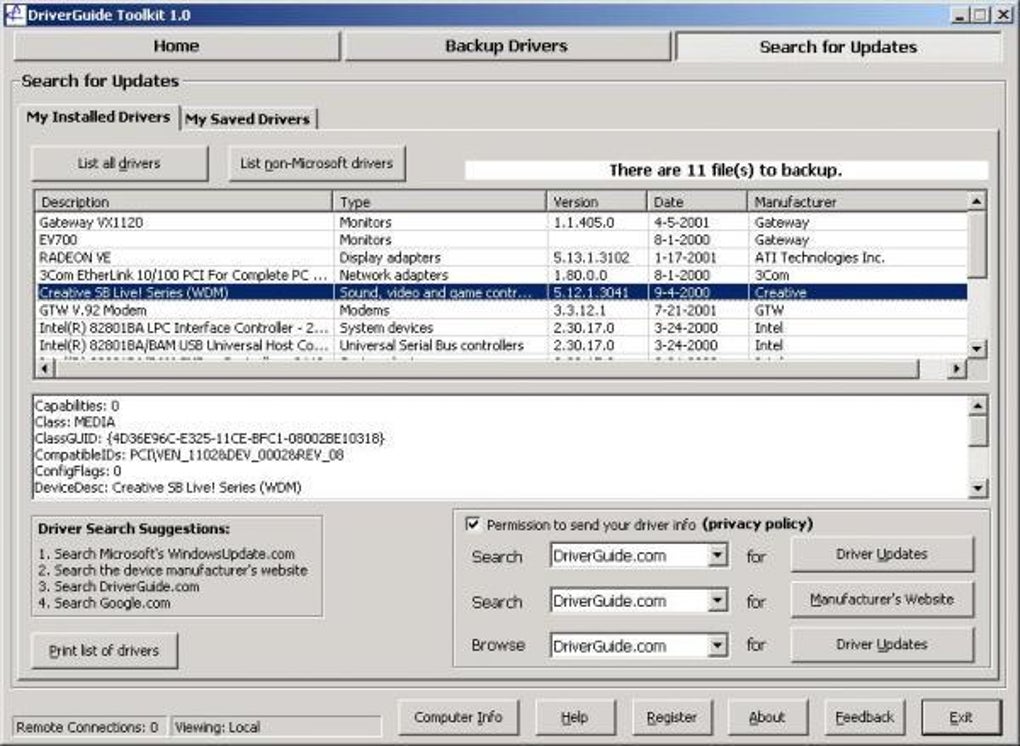
Task: Click the ClassGUID line in details pane
Action: click(x=209, y=438)
